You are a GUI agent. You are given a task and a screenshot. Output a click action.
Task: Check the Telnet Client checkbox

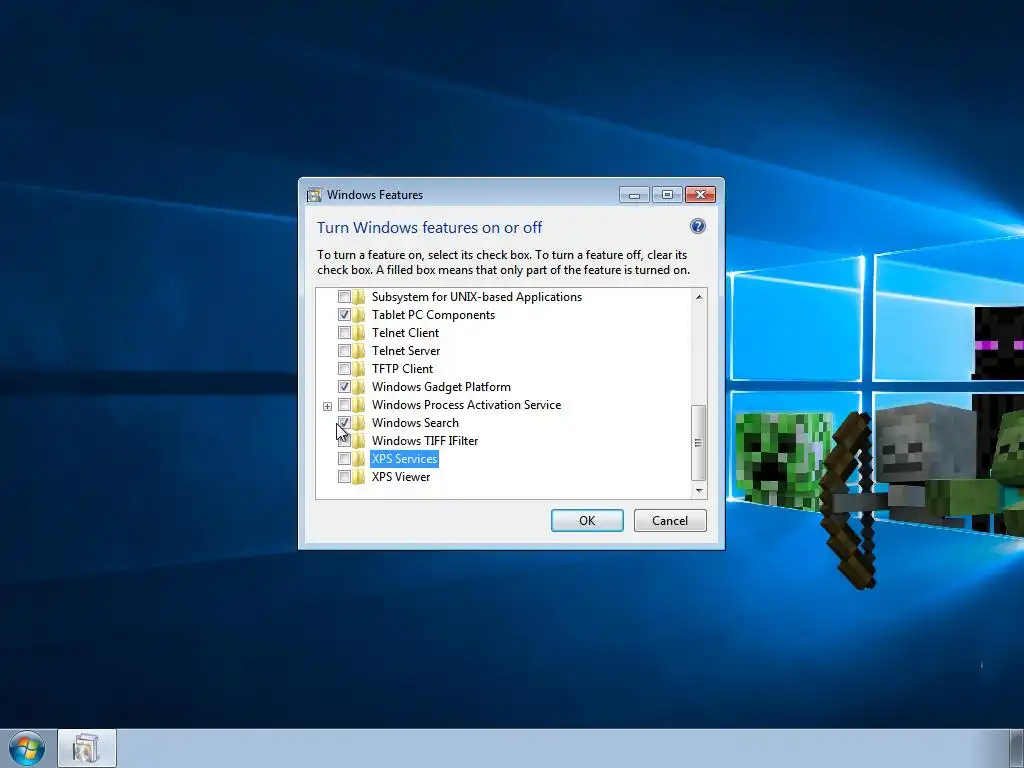click(344, 333)
